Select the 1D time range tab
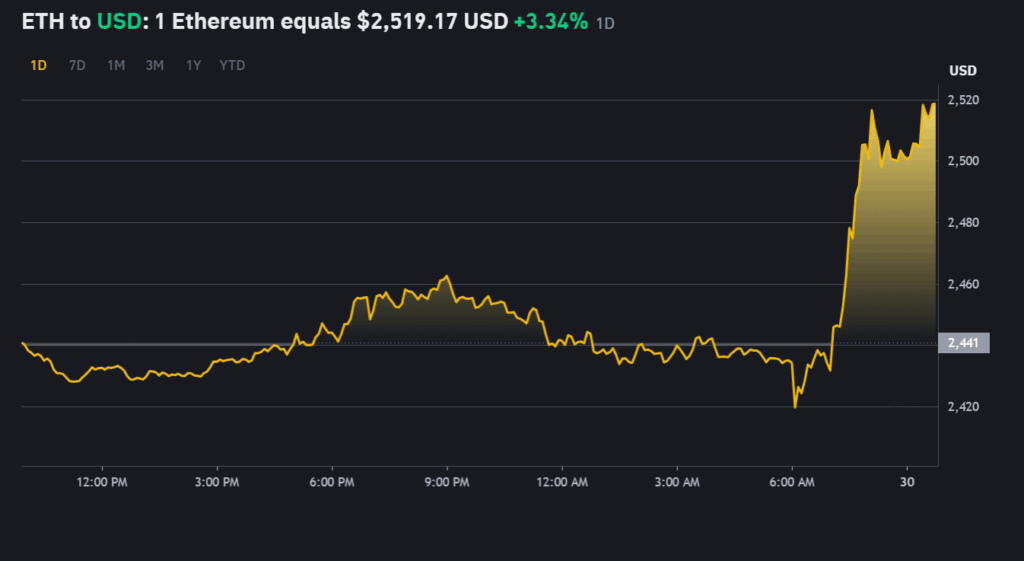This screenshot has height=561, width=1024. click(x=39, y=66)
